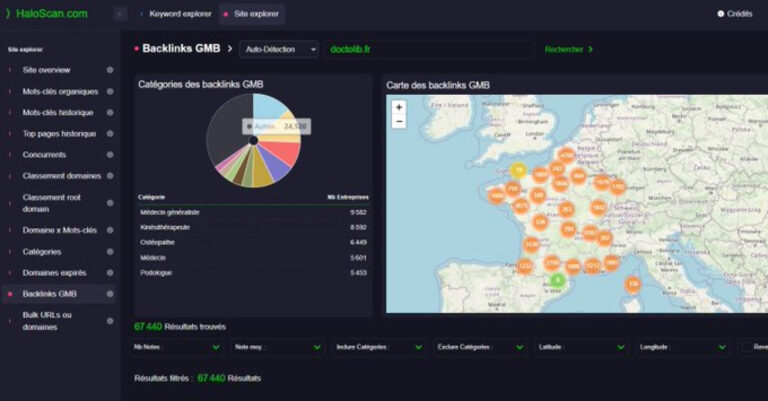Open Mots-clés organiques in the sidebar
Image resolution: width=768 pixels, height=401 pixels.
tap(60, 92)
